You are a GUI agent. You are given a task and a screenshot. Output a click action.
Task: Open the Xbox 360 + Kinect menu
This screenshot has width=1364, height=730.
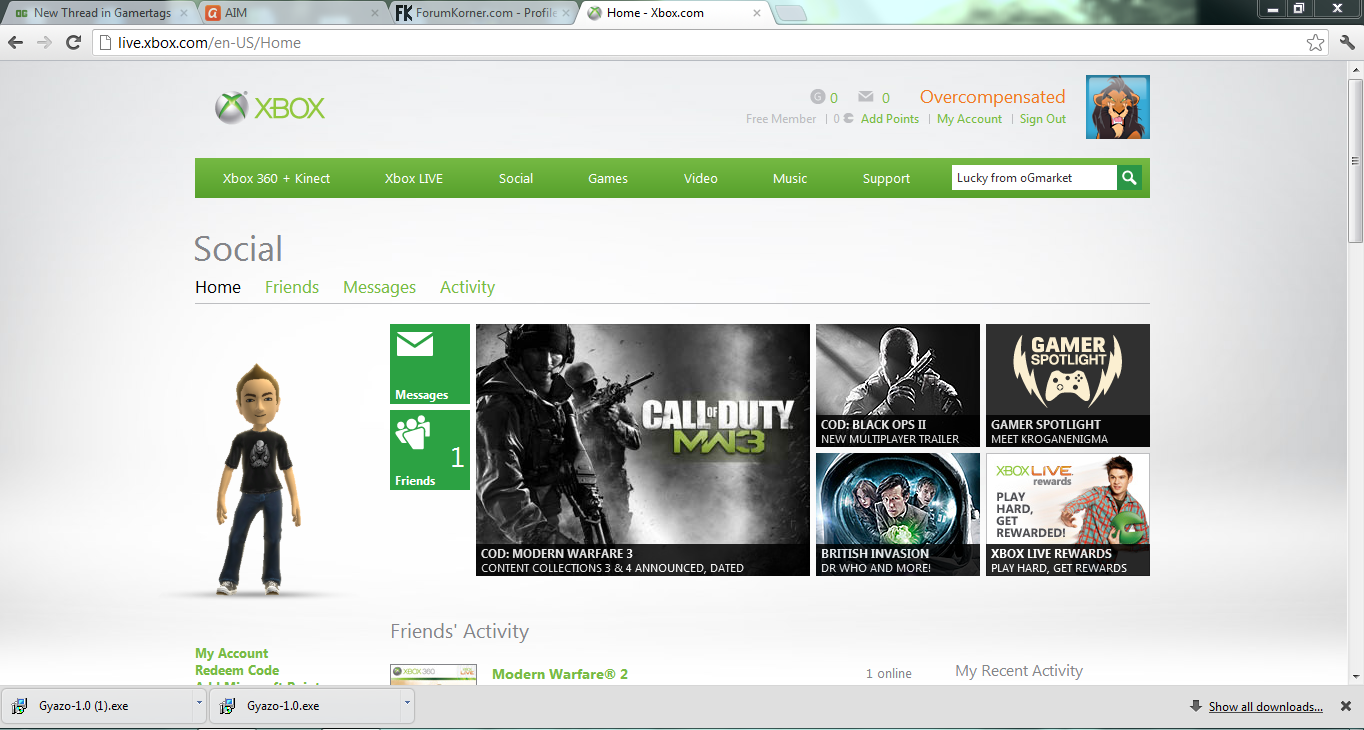(x=276, y=178)
